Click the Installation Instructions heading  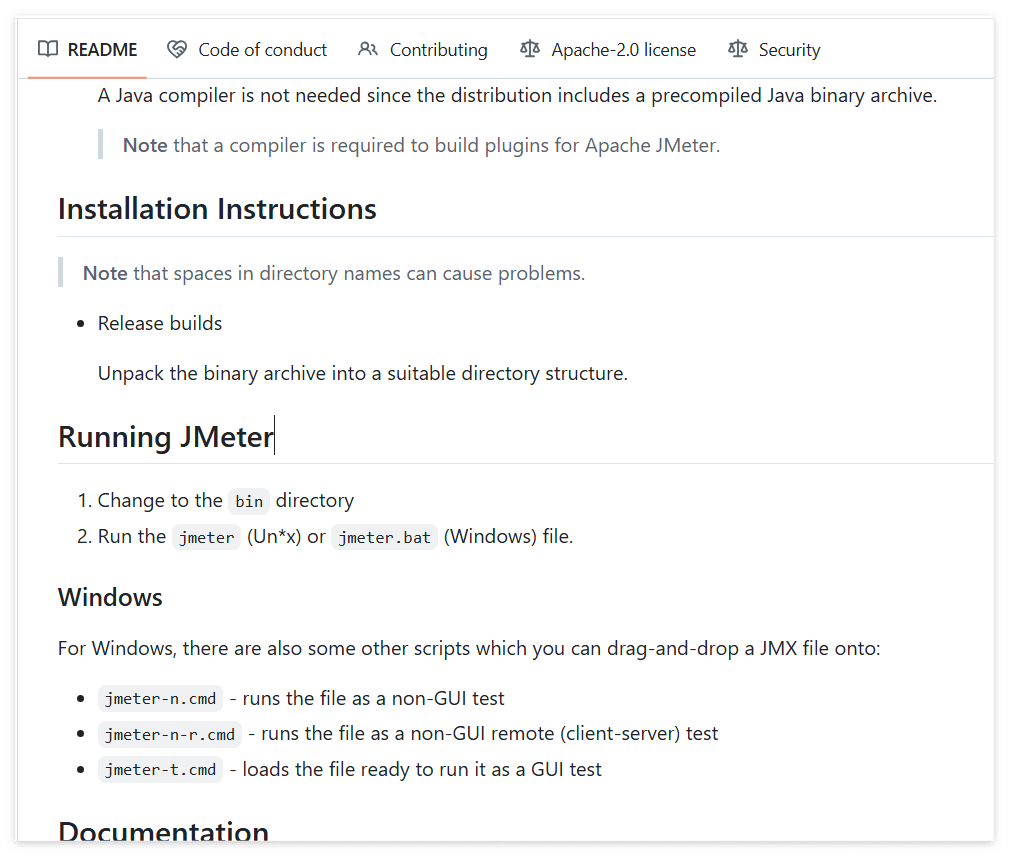coord(218,209)
